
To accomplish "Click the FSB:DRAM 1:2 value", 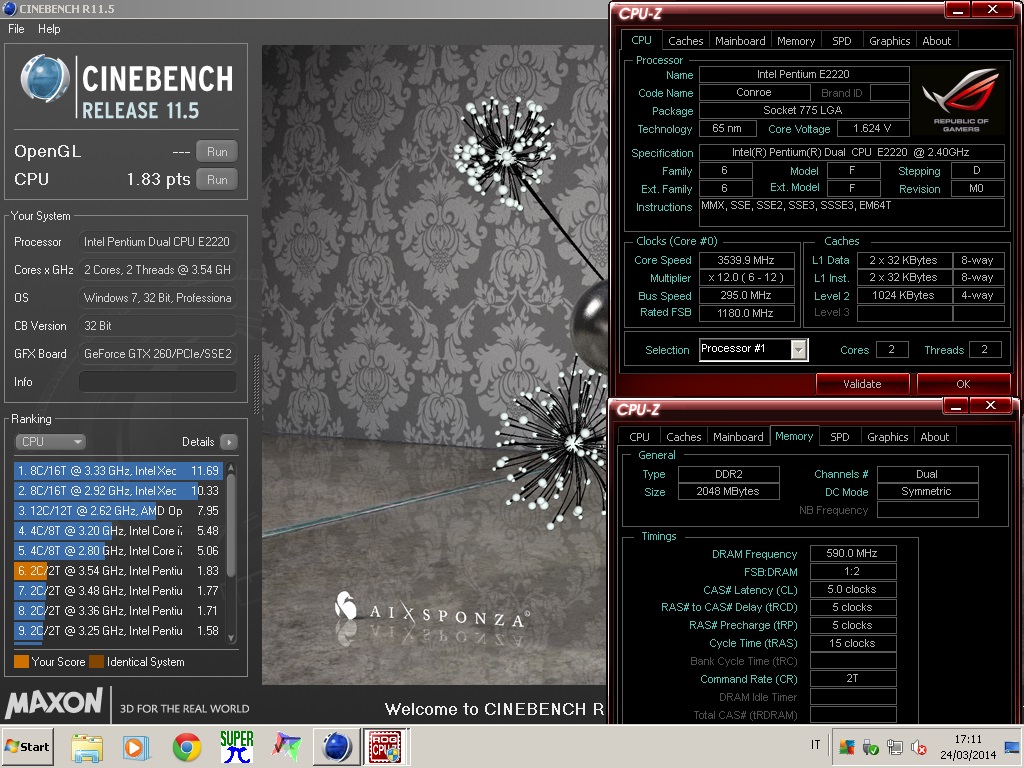I will [x=852, y=571].
